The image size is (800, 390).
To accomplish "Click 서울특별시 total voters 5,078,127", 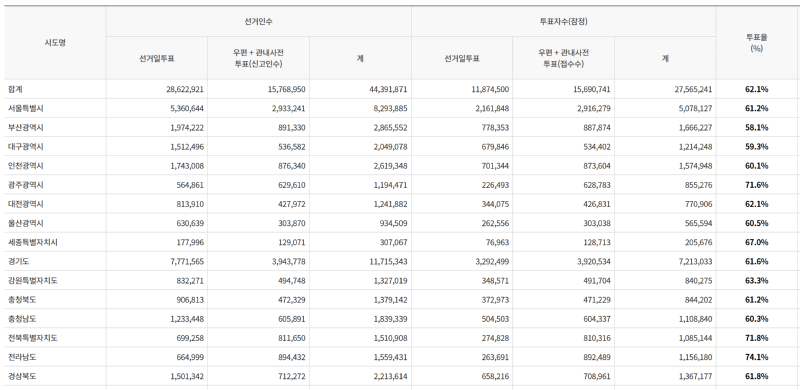I will coord(695,108).
